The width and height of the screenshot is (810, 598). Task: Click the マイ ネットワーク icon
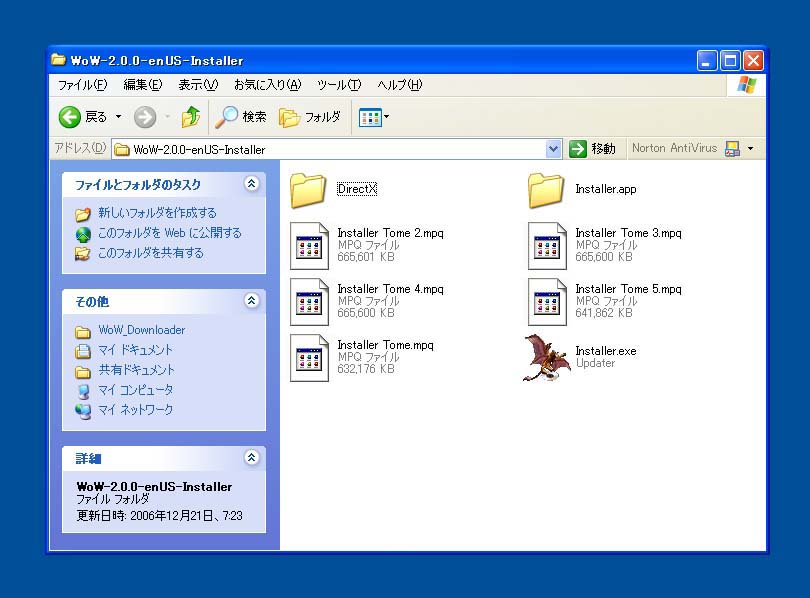83,411
